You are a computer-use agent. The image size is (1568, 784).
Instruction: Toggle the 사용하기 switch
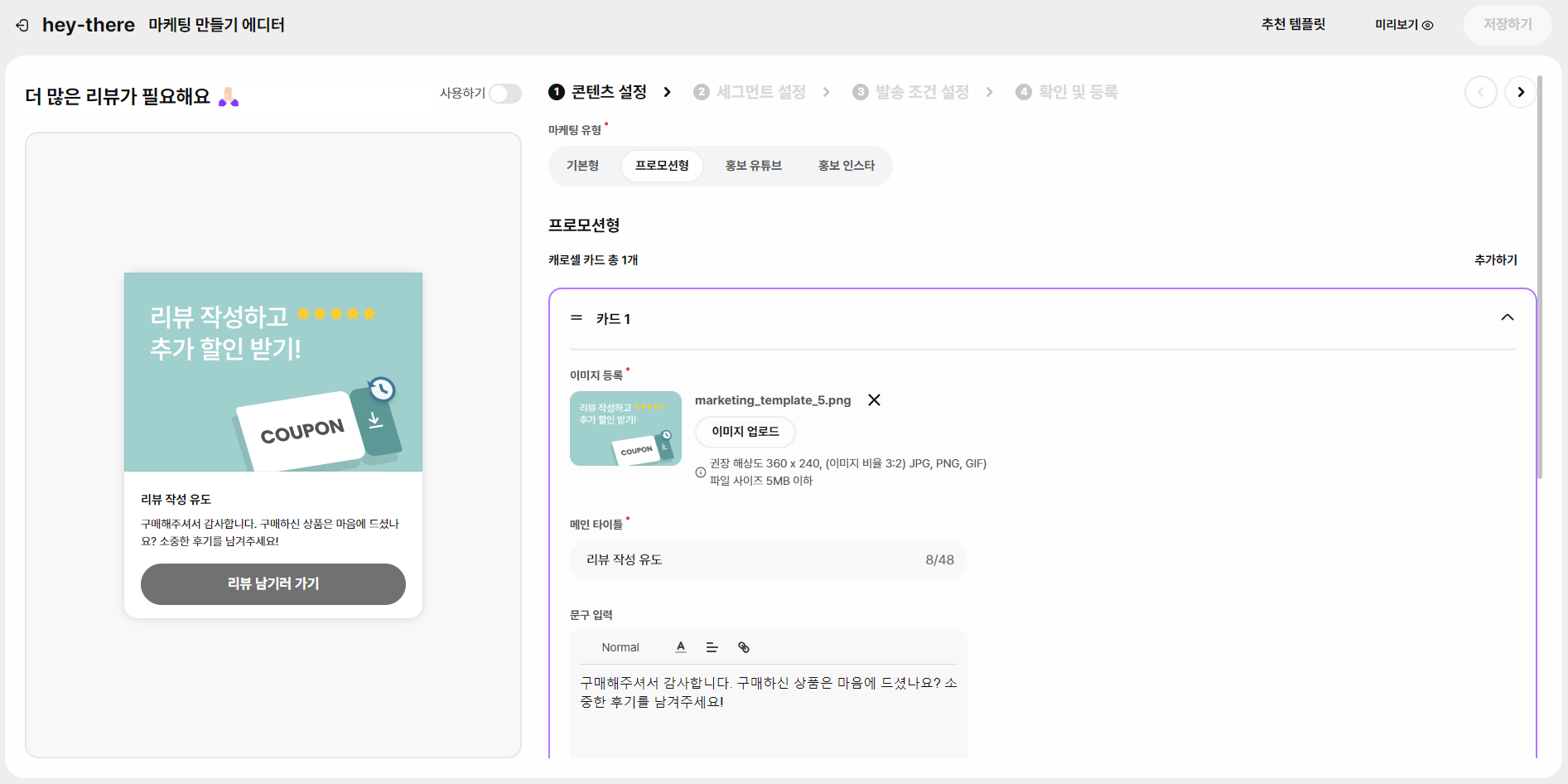click(x=505, y=94)
